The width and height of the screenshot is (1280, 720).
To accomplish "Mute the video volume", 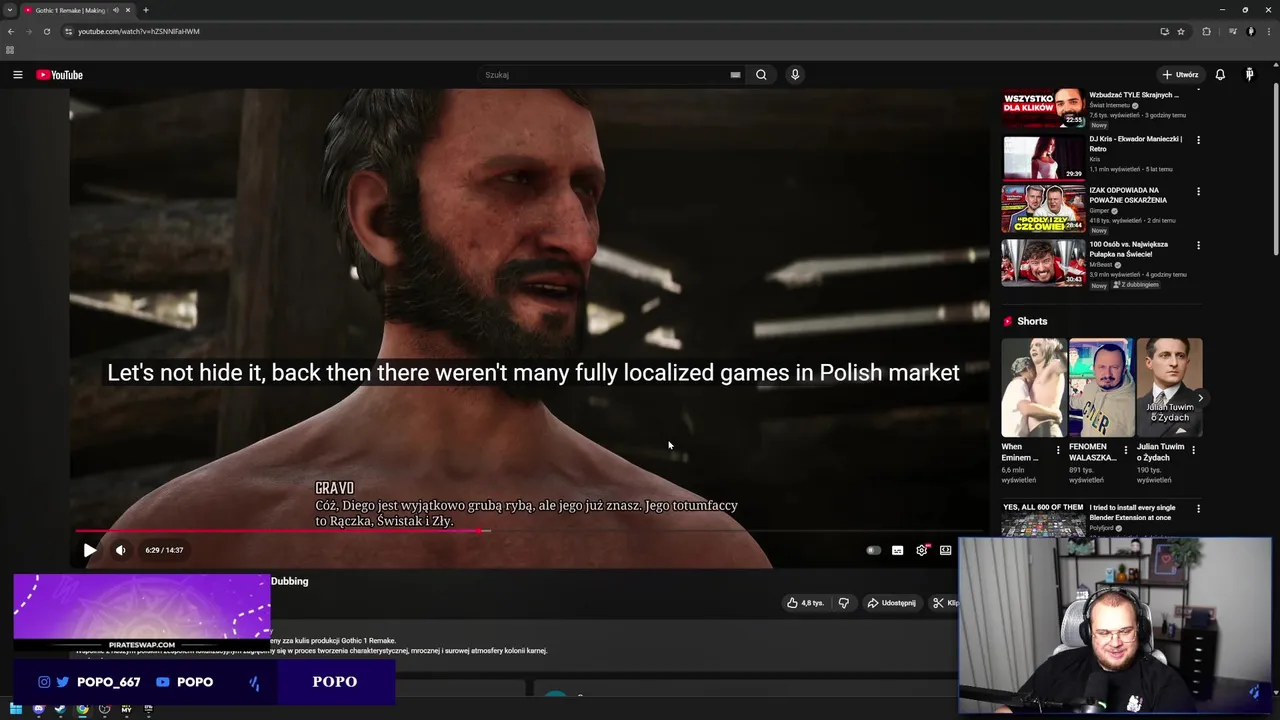I will pos(120,550).
